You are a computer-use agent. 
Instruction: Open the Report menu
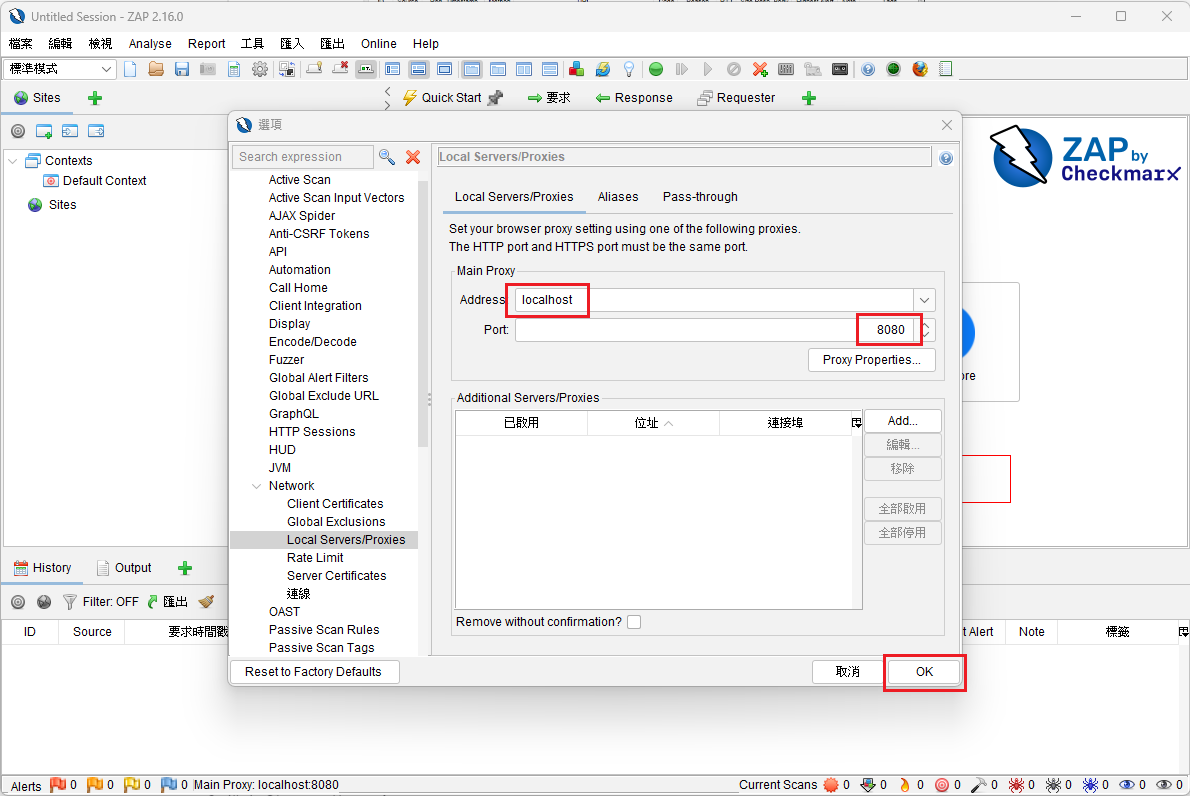point(206,44)
